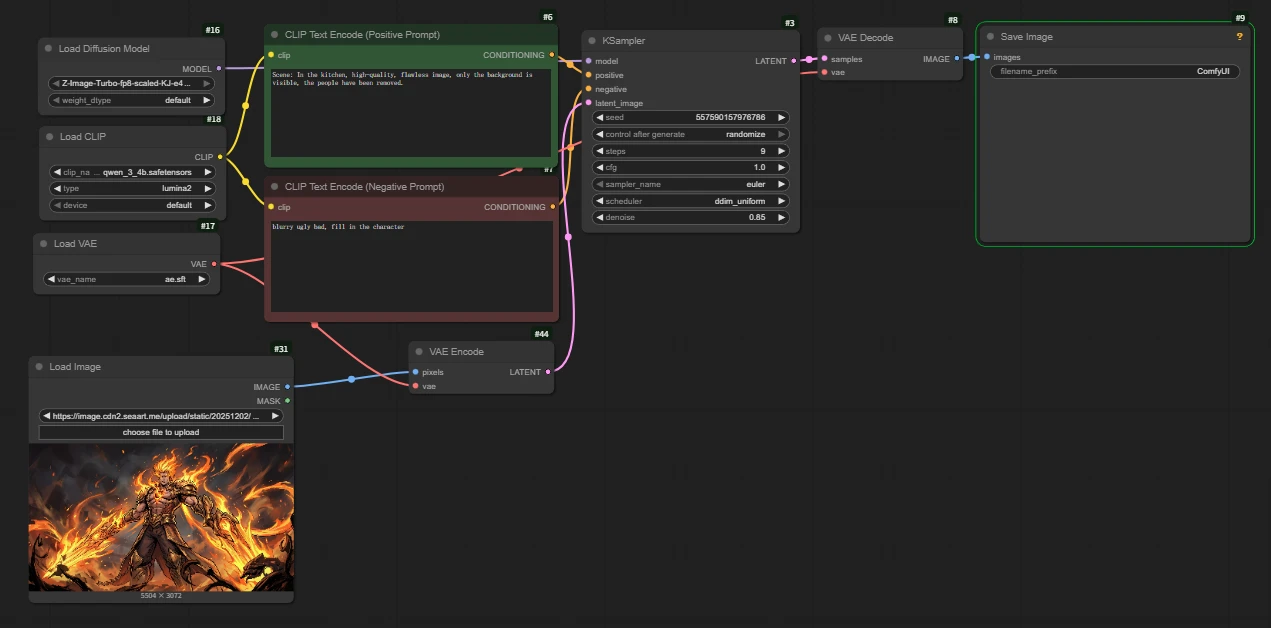This screenshot has height=628, width=1271.
Task: Toggle collapse of the Positive Prompt node
Action: point(274,35)
